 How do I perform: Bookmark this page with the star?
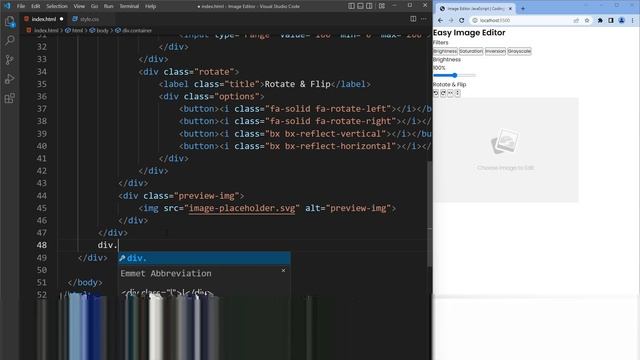[587, 20]
